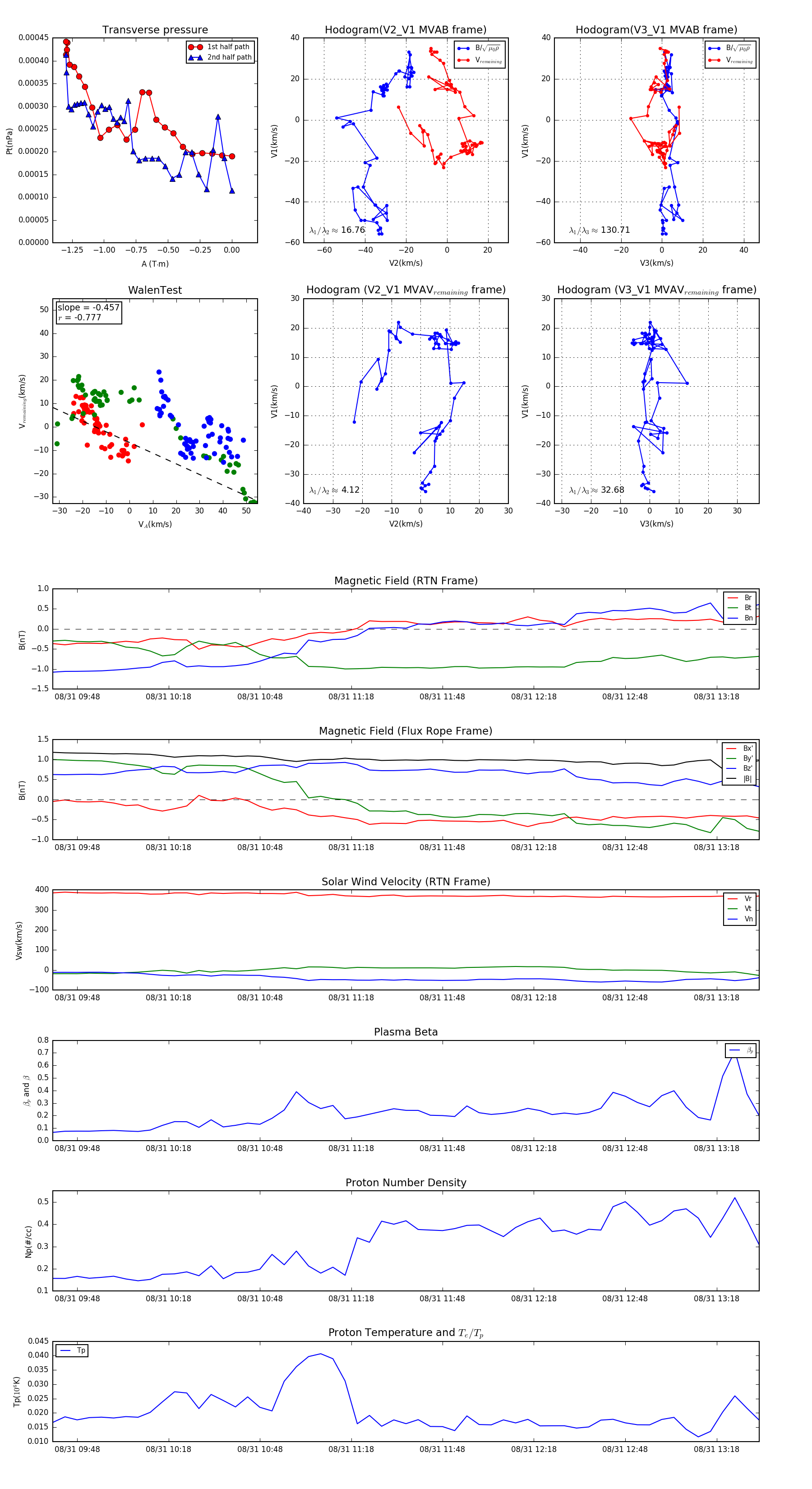Click the 'Vsw(km/s)' axis label
The image size is (812, 1489).
(x=19, y=940)
